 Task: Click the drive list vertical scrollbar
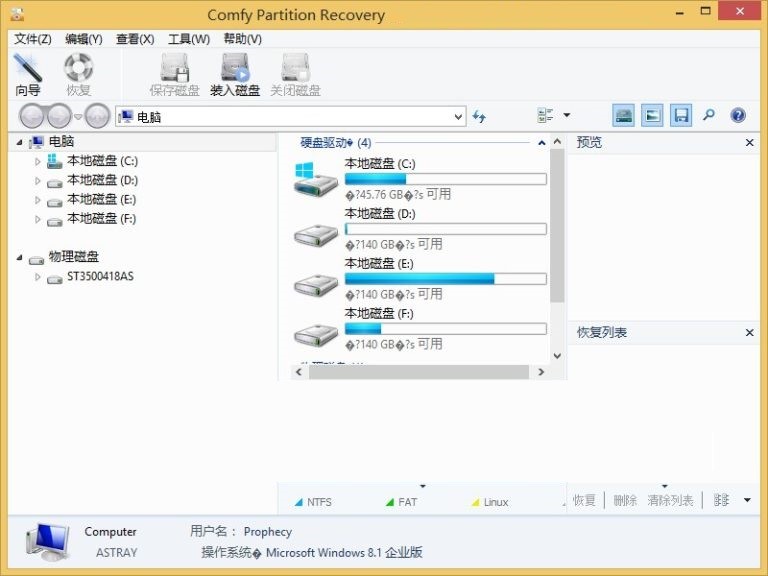[557, 225]
